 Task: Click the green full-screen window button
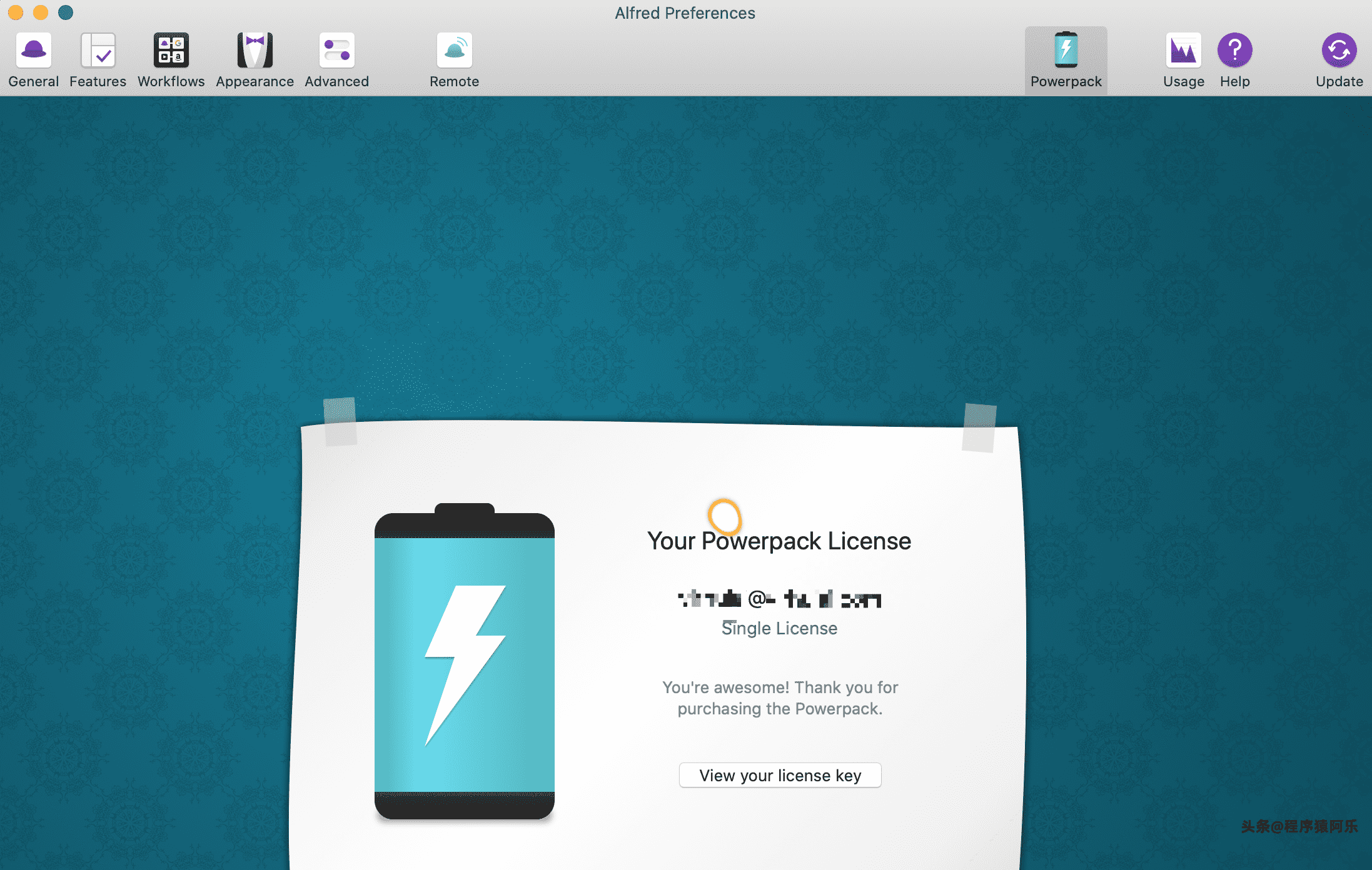[x=66, y=12]
